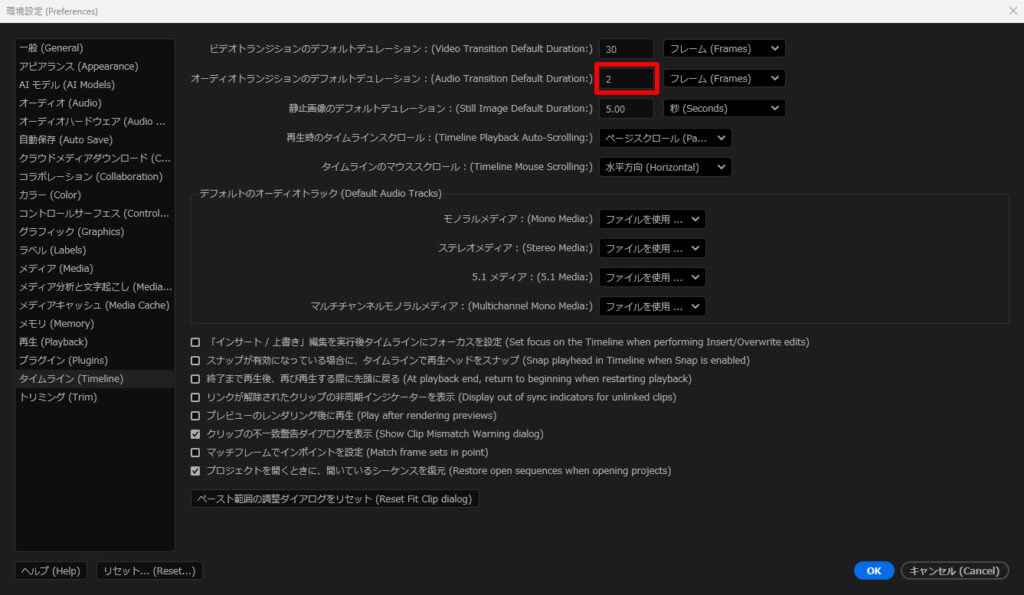
Task: Open the Plugins preferences section
Action: [95, 360]
